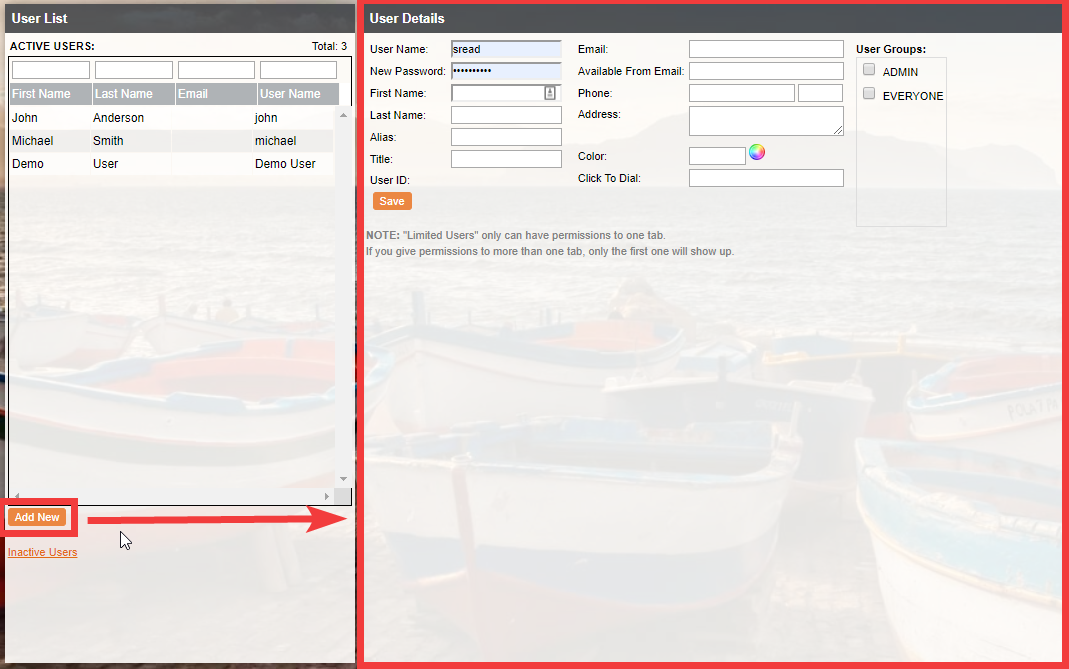The height and width of the screenshot is (669, 1069).
Task: Click the Email input in User Details
Action: (766, 49)
